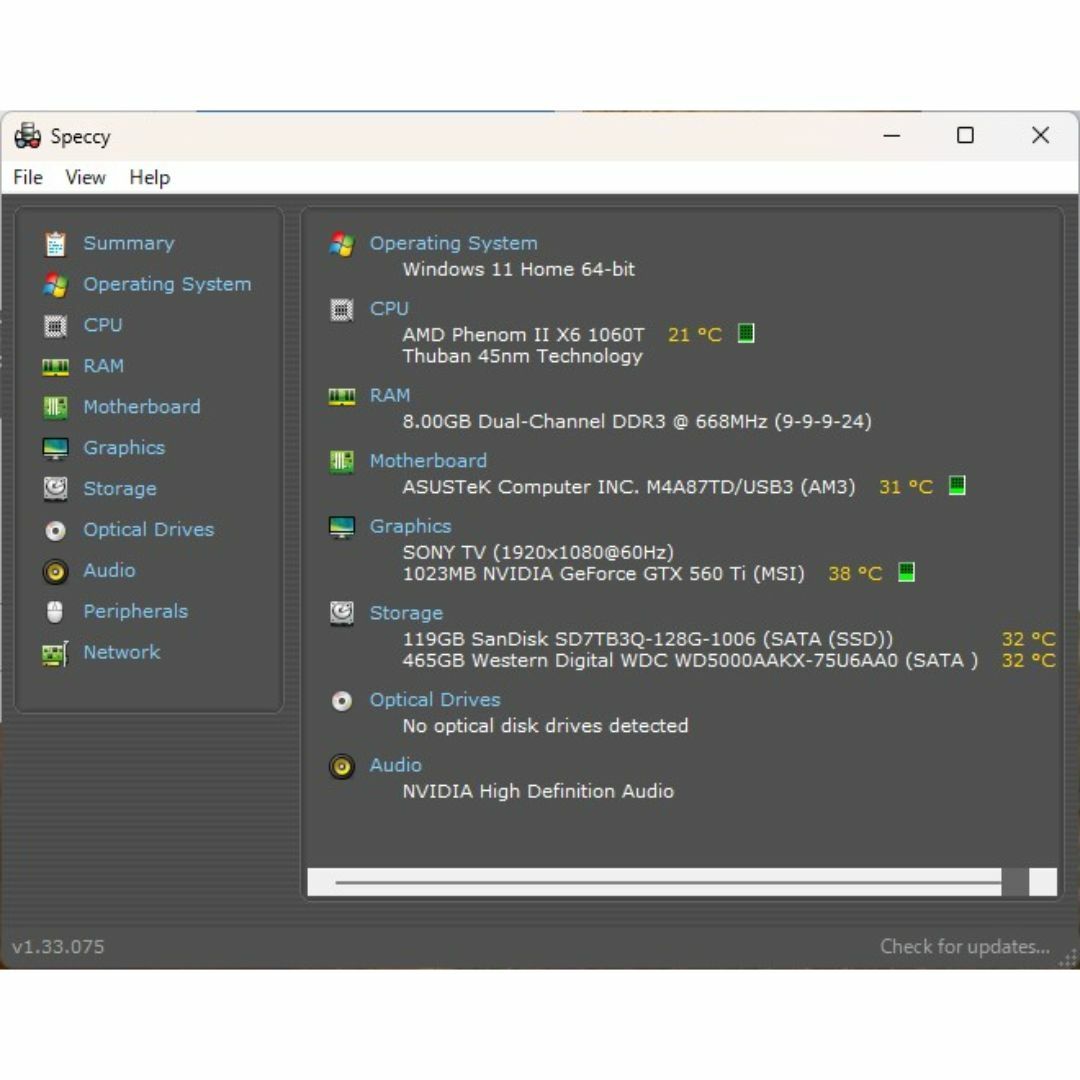Maximize the Speccy window

pos(966,135)
